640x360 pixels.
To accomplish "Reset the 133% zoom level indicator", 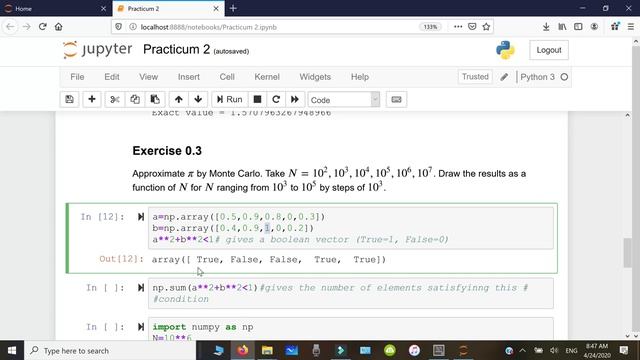I will 430,27.
